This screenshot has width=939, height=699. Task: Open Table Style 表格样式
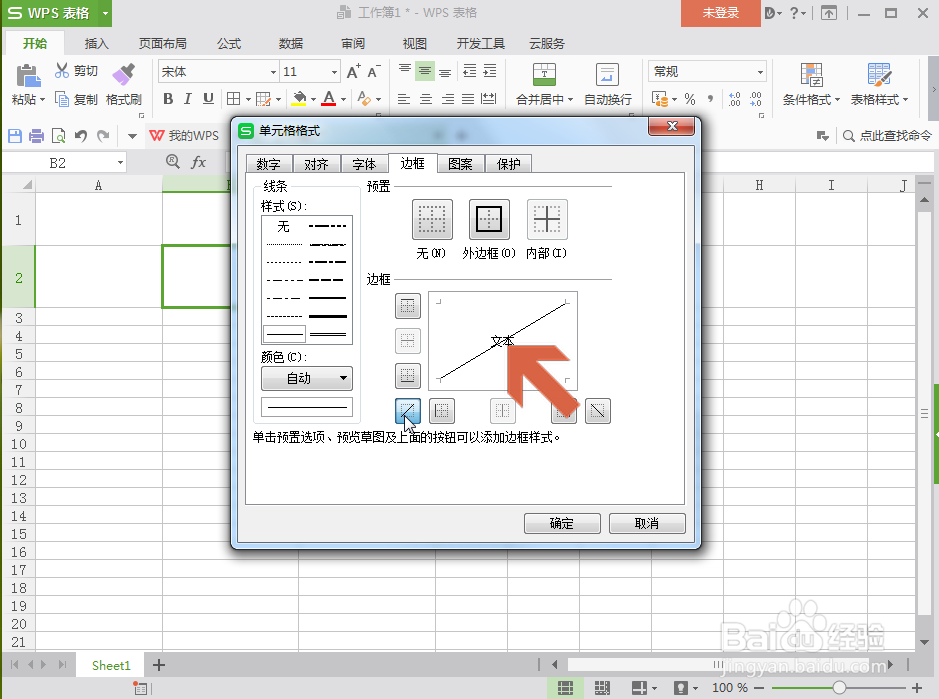click(x=879, y=84)
